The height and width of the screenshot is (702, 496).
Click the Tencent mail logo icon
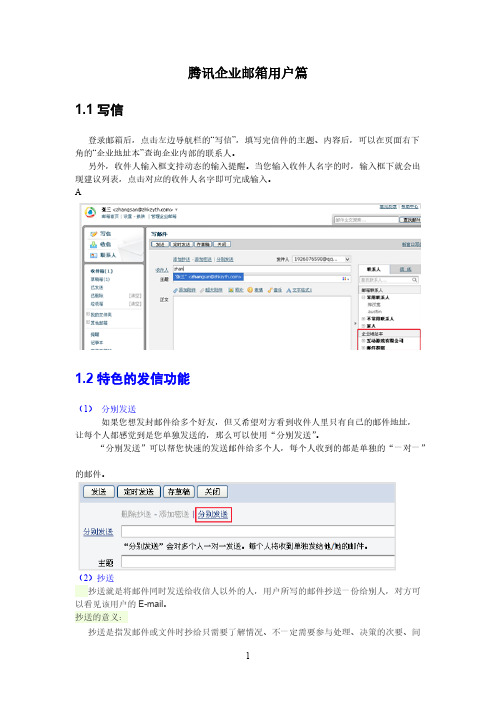90,212
